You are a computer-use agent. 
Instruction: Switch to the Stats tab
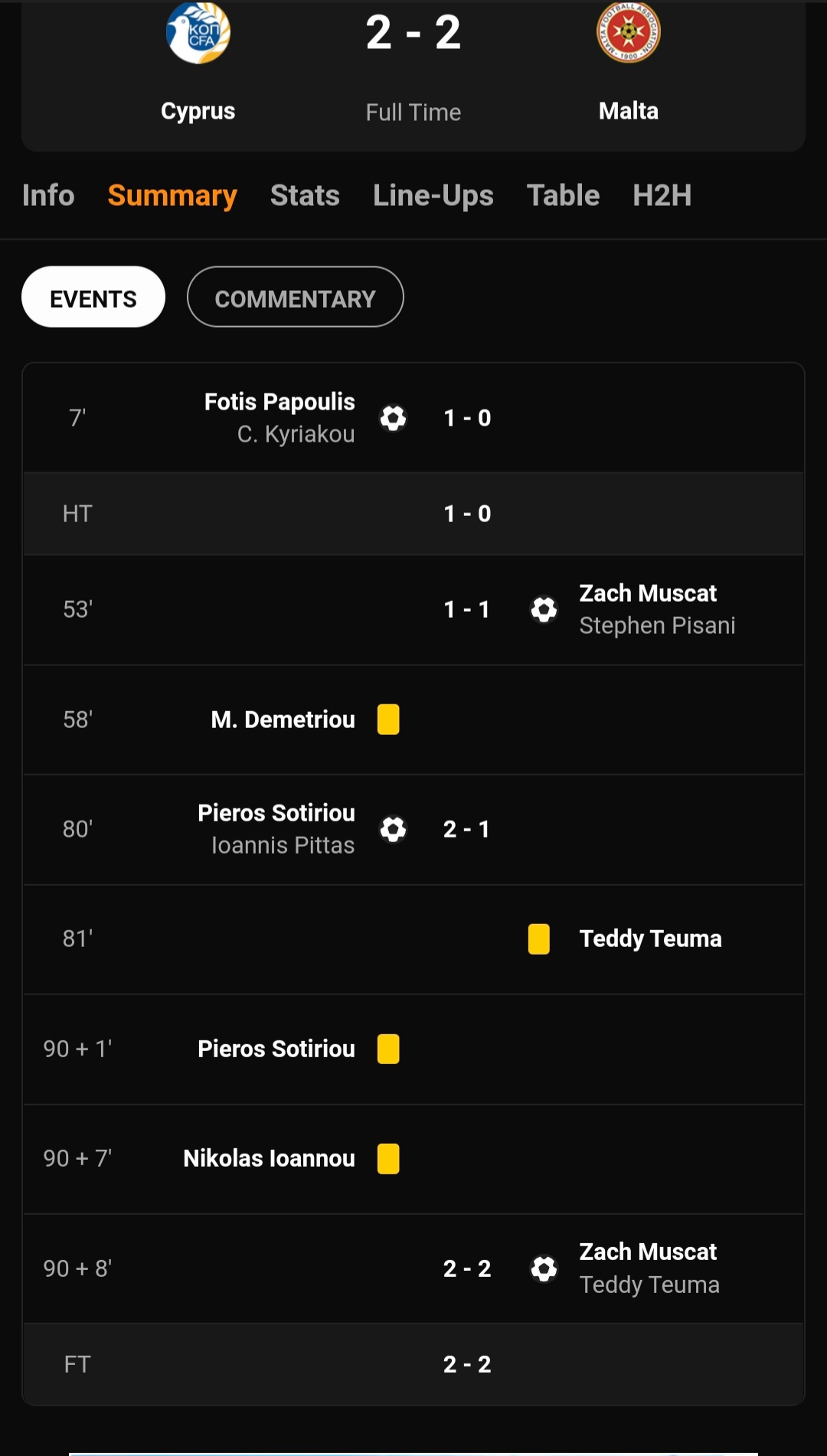(305, 195)
